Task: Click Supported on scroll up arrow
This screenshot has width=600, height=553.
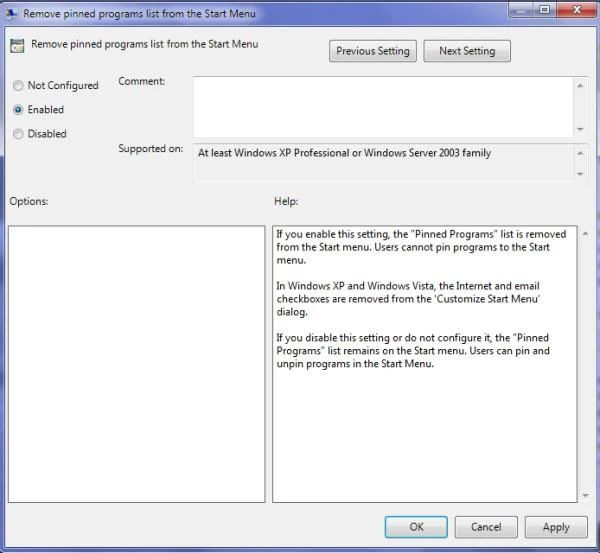Action: (x=580, y=153)
